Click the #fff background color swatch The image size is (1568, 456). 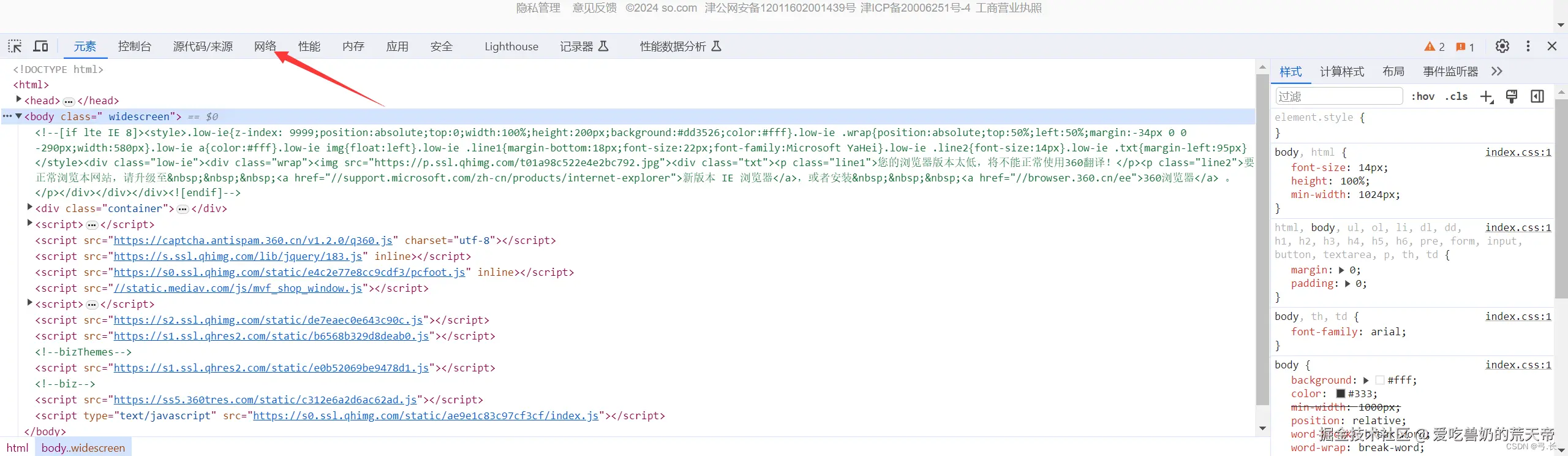[1379, 381]
